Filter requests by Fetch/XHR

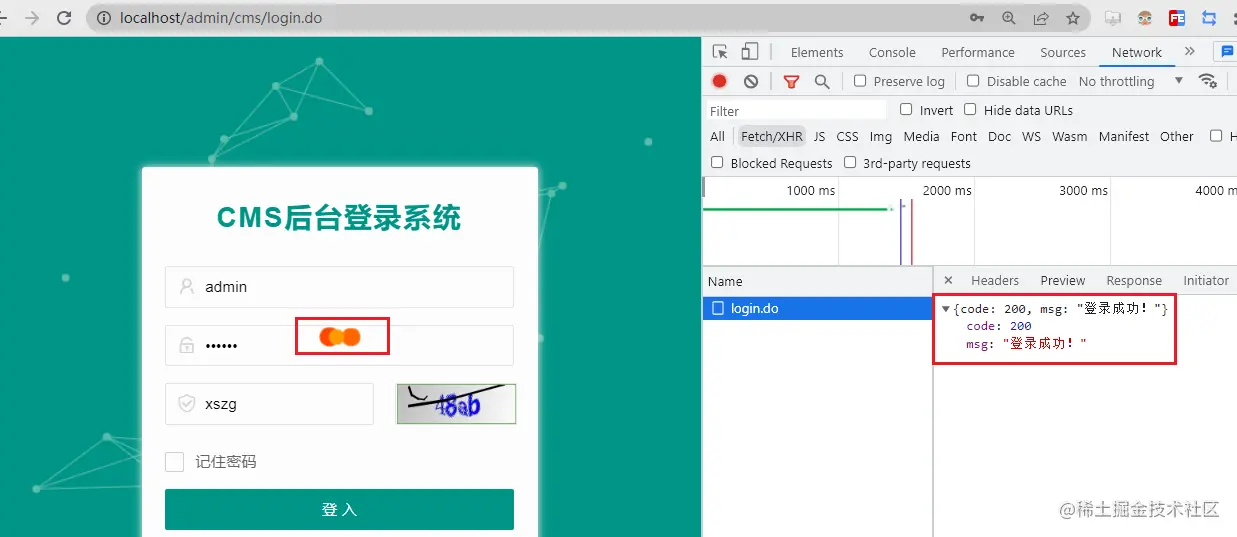[x=771, y=136]
